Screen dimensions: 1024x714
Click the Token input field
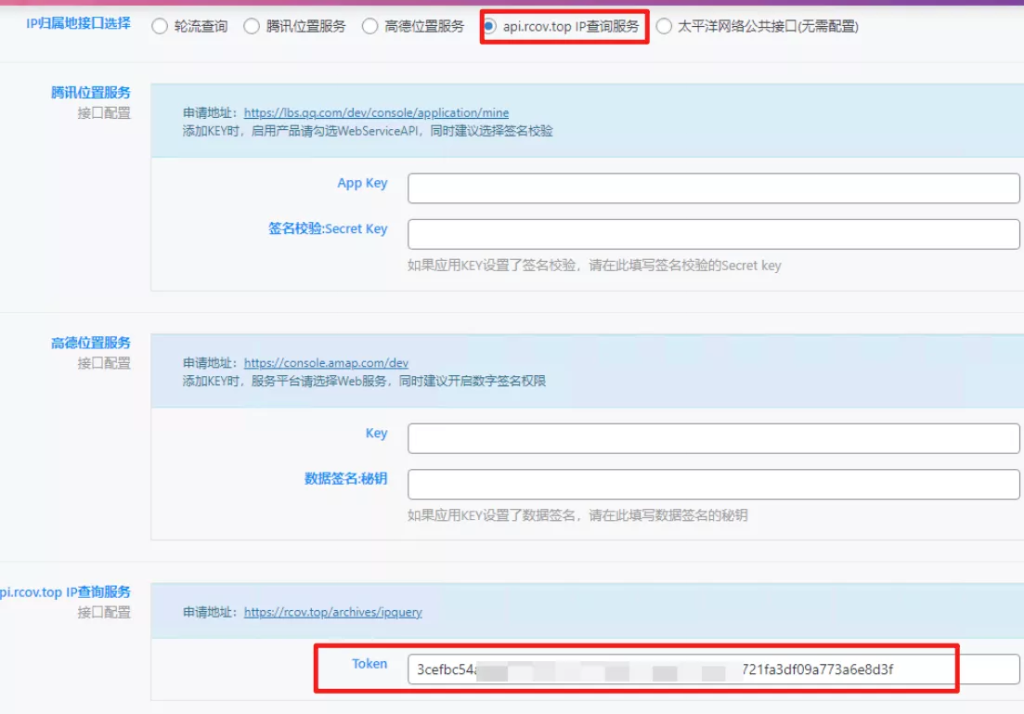tap(713, 670)
